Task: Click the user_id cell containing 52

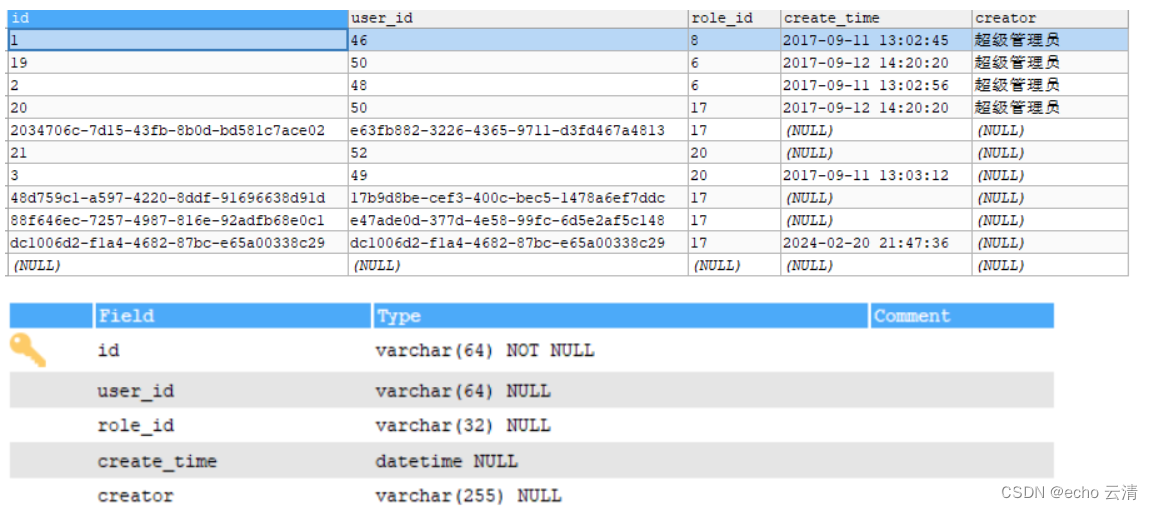Action: 518,153
